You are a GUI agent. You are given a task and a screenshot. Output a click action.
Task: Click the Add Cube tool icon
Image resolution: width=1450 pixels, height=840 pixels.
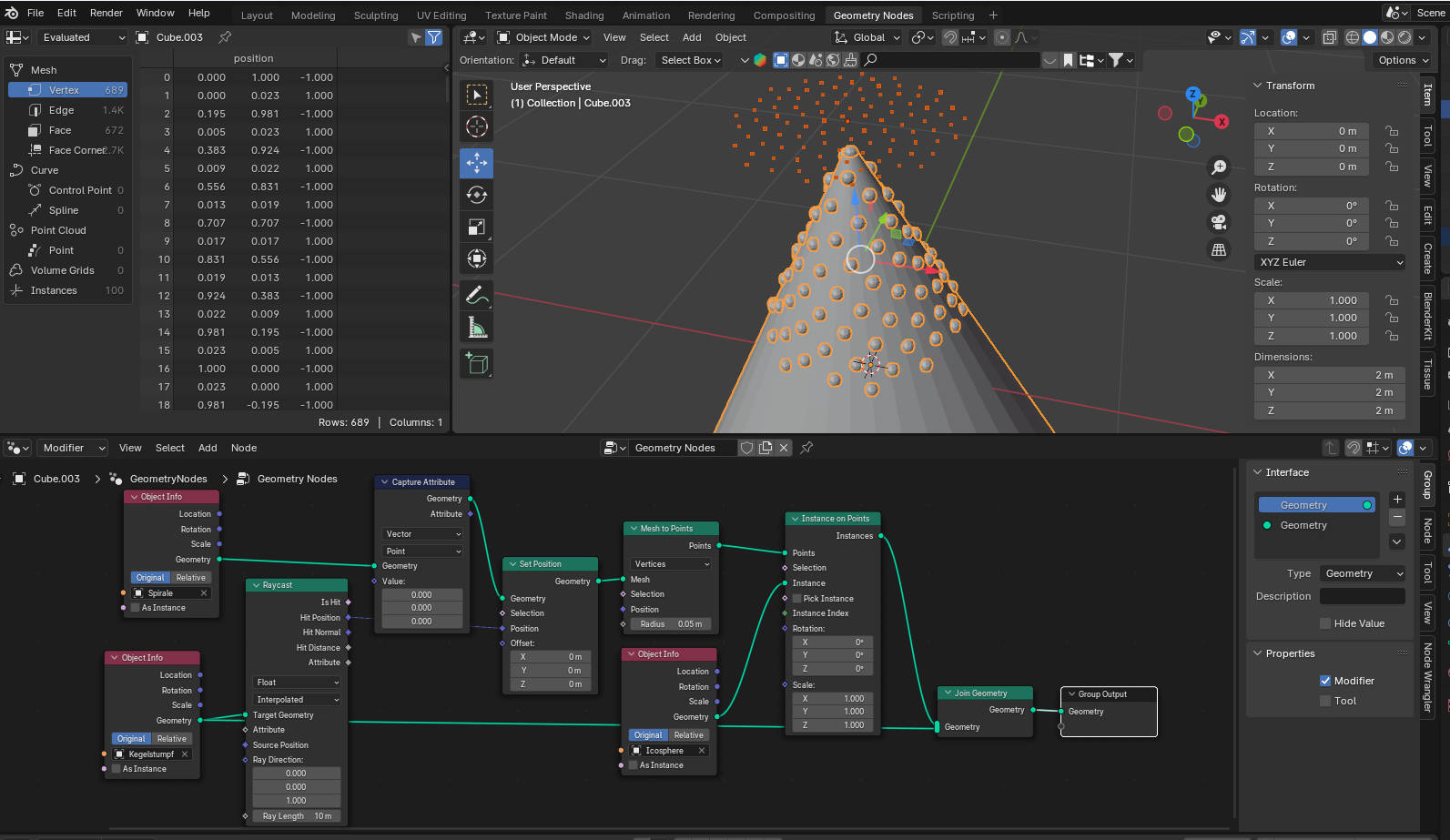[x=476, y=363]
